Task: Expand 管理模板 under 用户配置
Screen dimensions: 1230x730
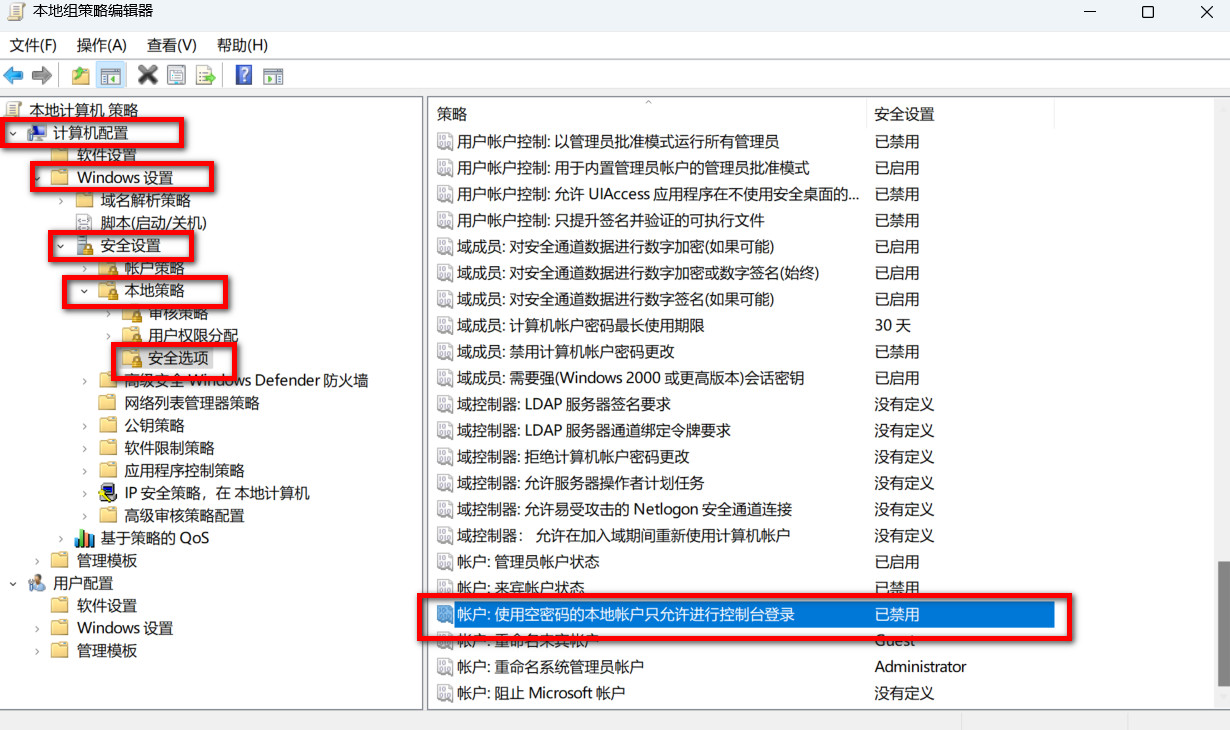Action: tap(37, 651)
